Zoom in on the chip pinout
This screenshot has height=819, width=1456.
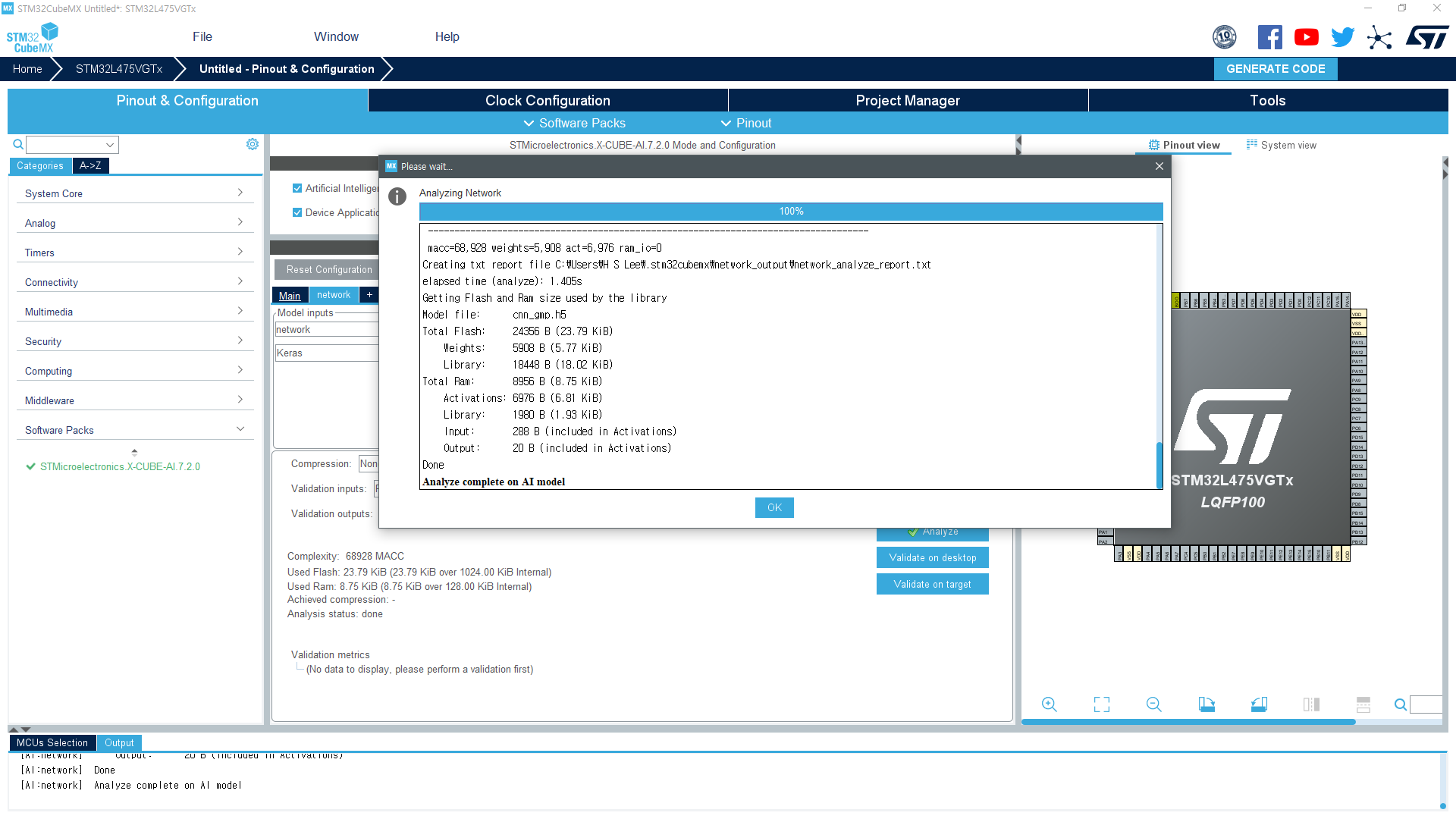[x=1050, y=704]
